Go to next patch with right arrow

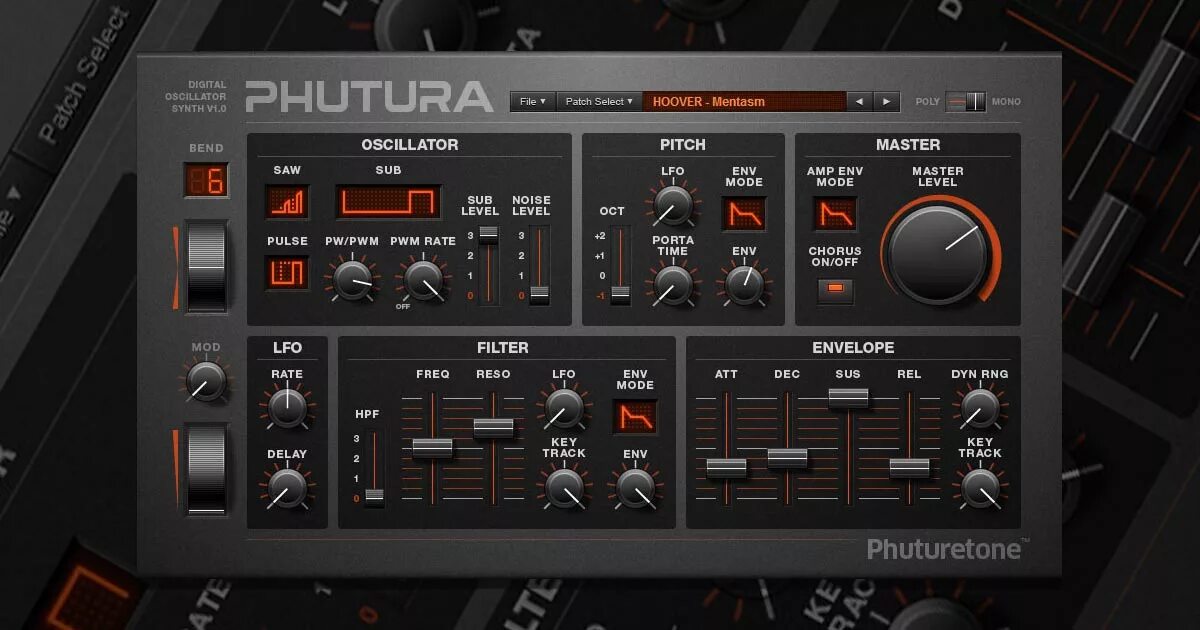886,101
